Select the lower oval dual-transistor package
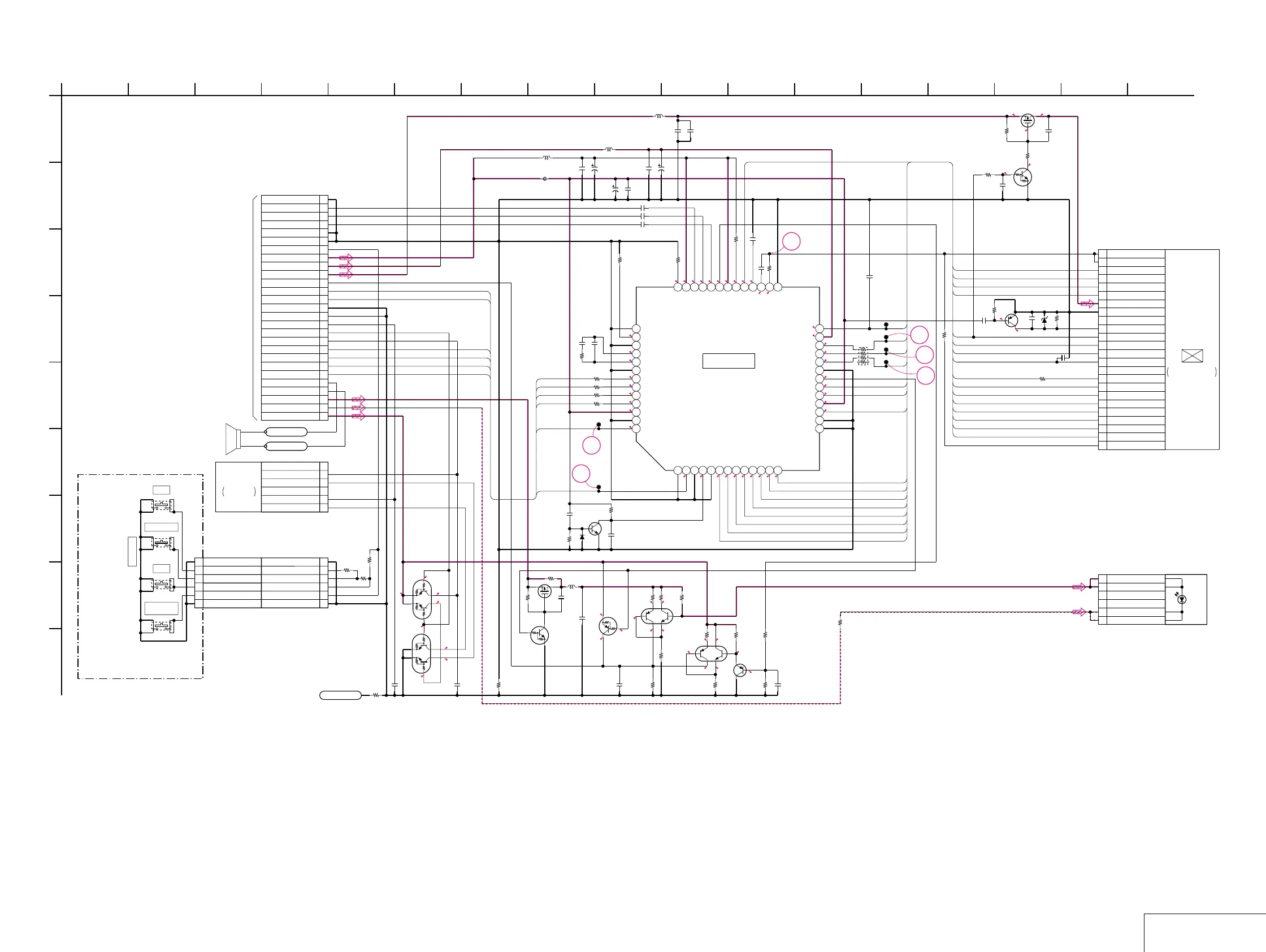 [422, 654]
